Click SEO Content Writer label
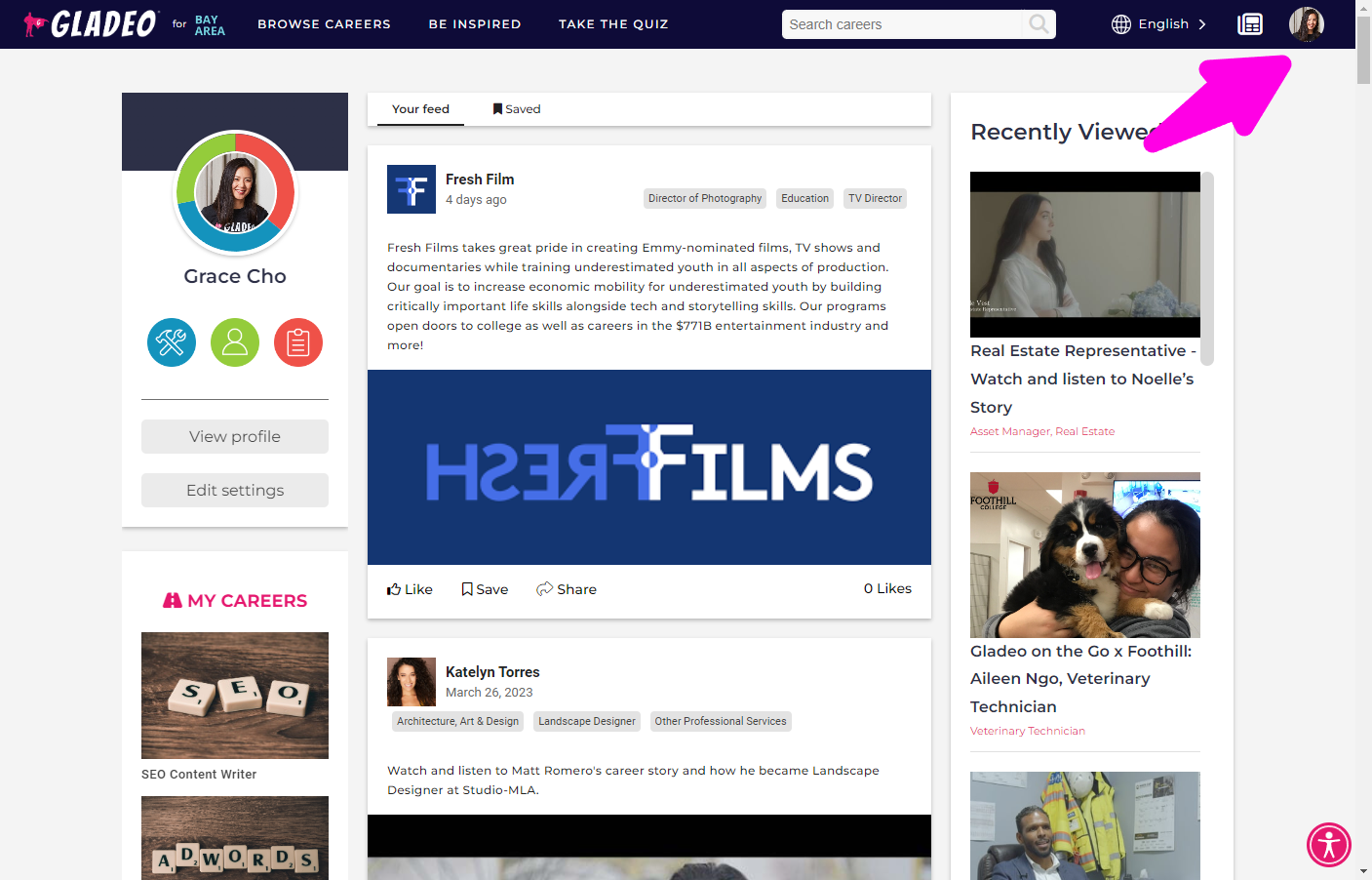 coord(199,775)
